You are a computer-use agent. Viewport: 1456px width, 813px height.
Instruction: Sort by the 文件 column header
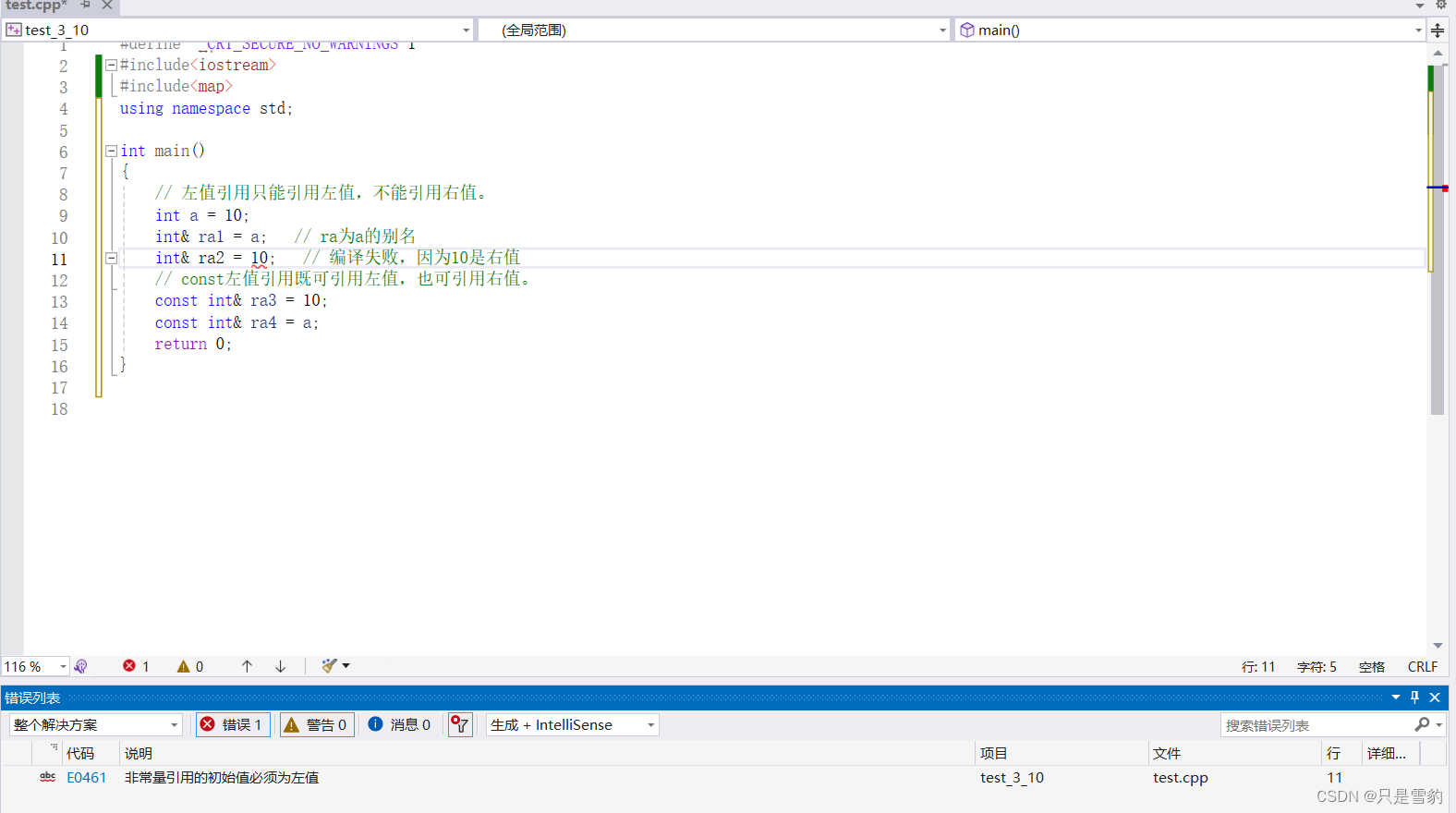tap(1235, 754)
